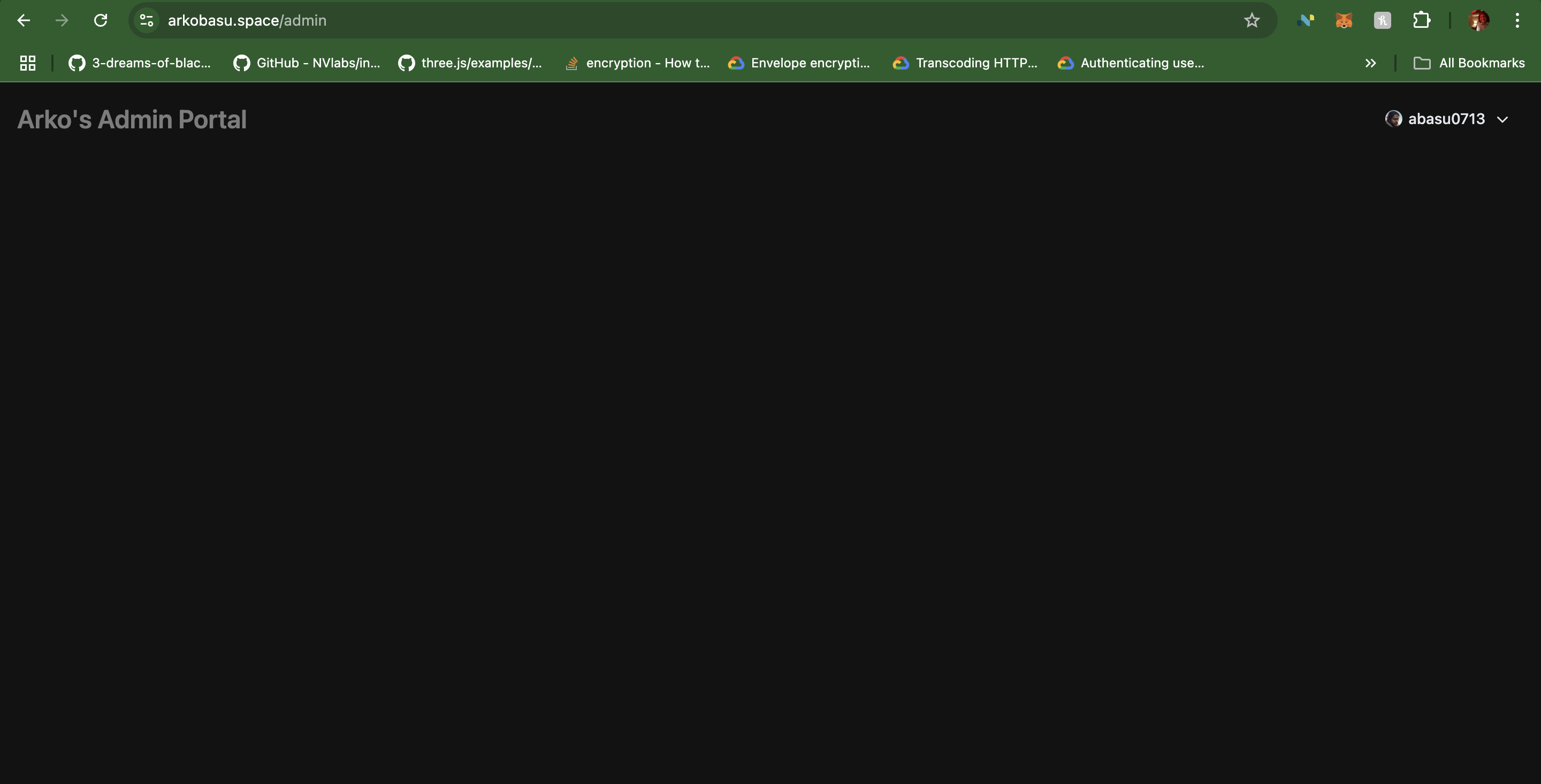This screenshot has height=784, width=1541.
Task: Expand the abasu0713 account dropdown
Action: (1502, 119)
